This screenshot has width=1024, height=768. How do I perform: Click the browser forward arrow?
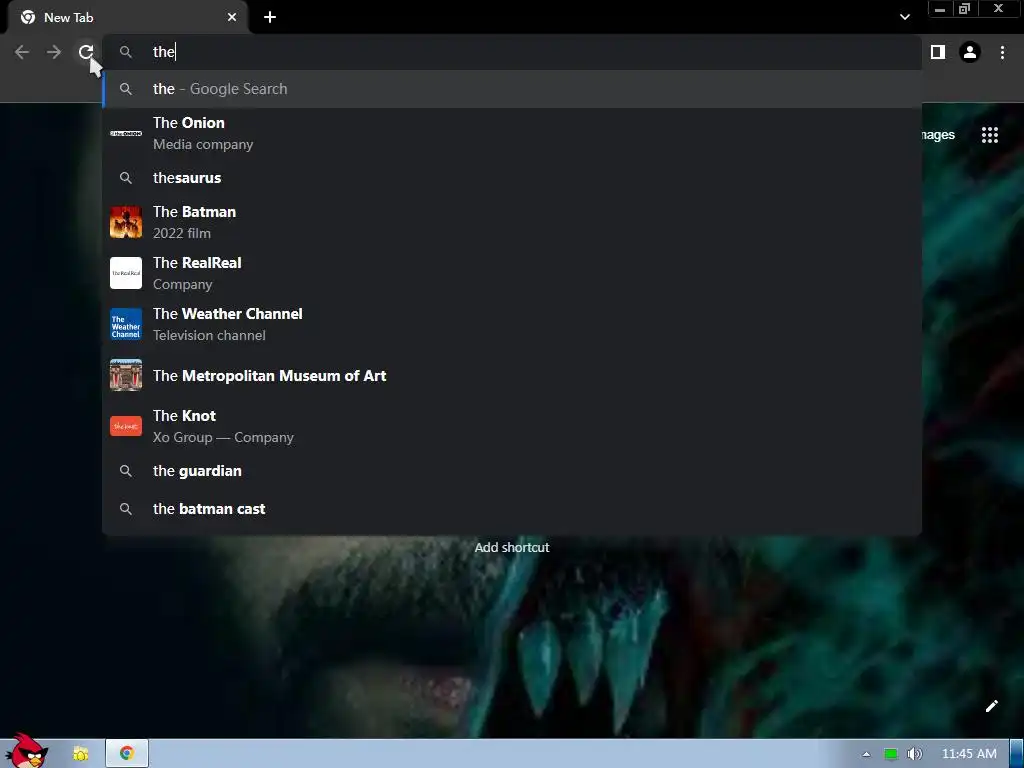click(x=54, y=52)
